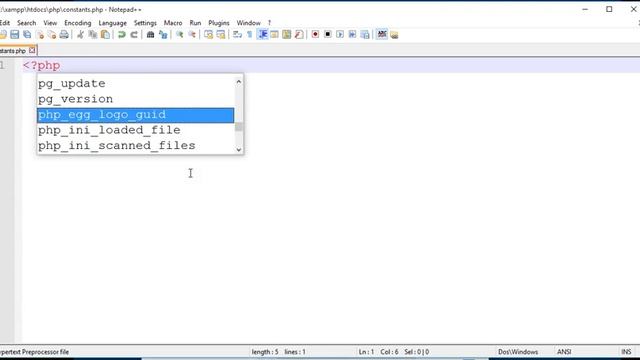Image resolution: width=640 pixels, height=360 pixels.
Task: Open the Window menu
Action: coord(249,23)
